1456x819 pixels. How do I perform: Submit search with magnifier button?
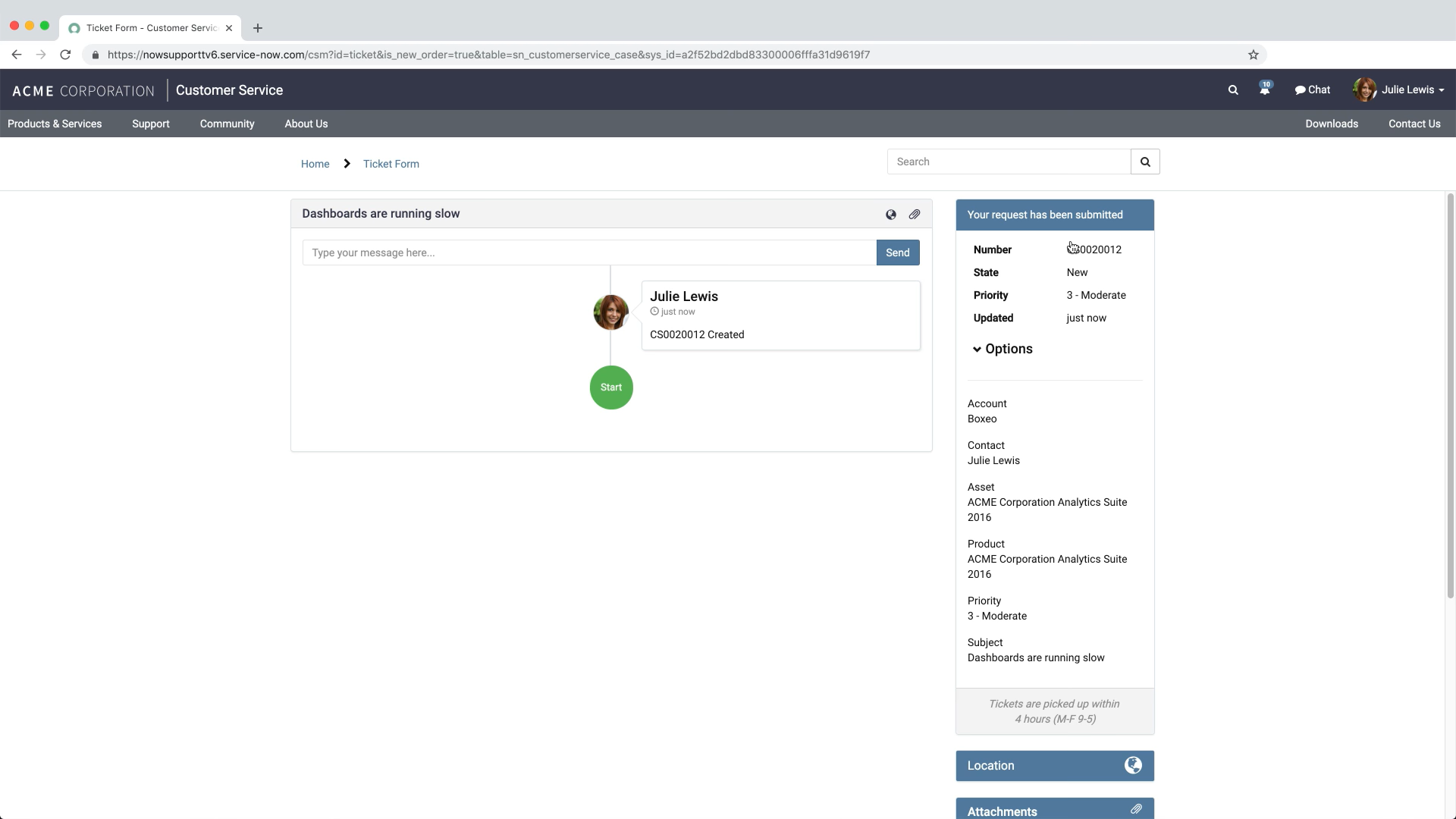click(x=1145, y=162)
